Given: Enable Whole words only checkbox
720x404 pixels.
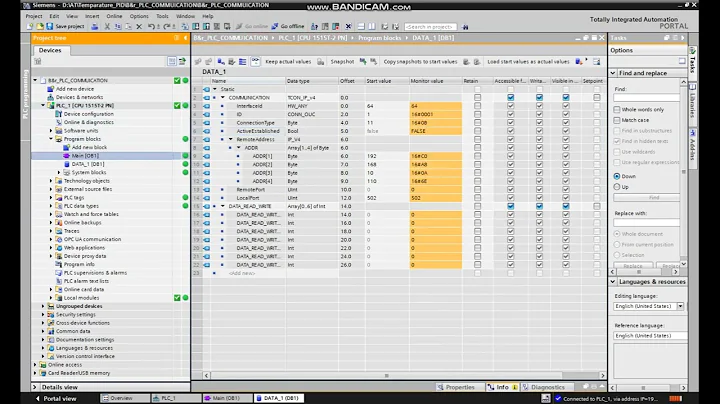Looking at the screenshot, I should click(617, 109).
